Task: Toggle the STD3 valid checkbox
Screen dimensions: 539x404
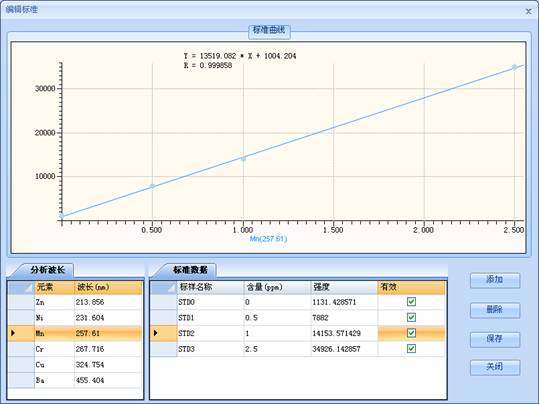Action: pos(411,349)
